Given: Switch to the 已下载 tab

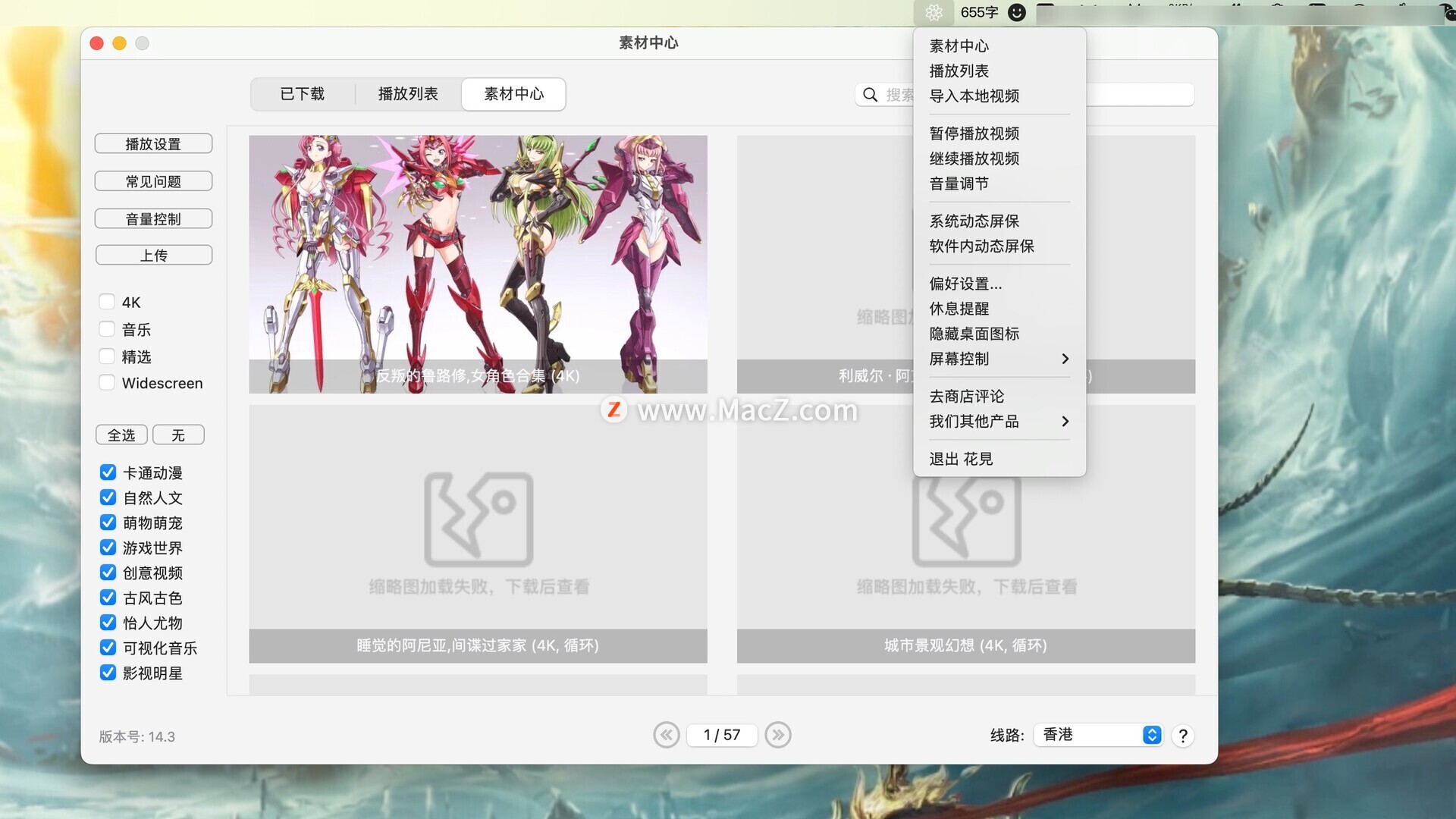Looking at the screenshot, I should (303, 94).
